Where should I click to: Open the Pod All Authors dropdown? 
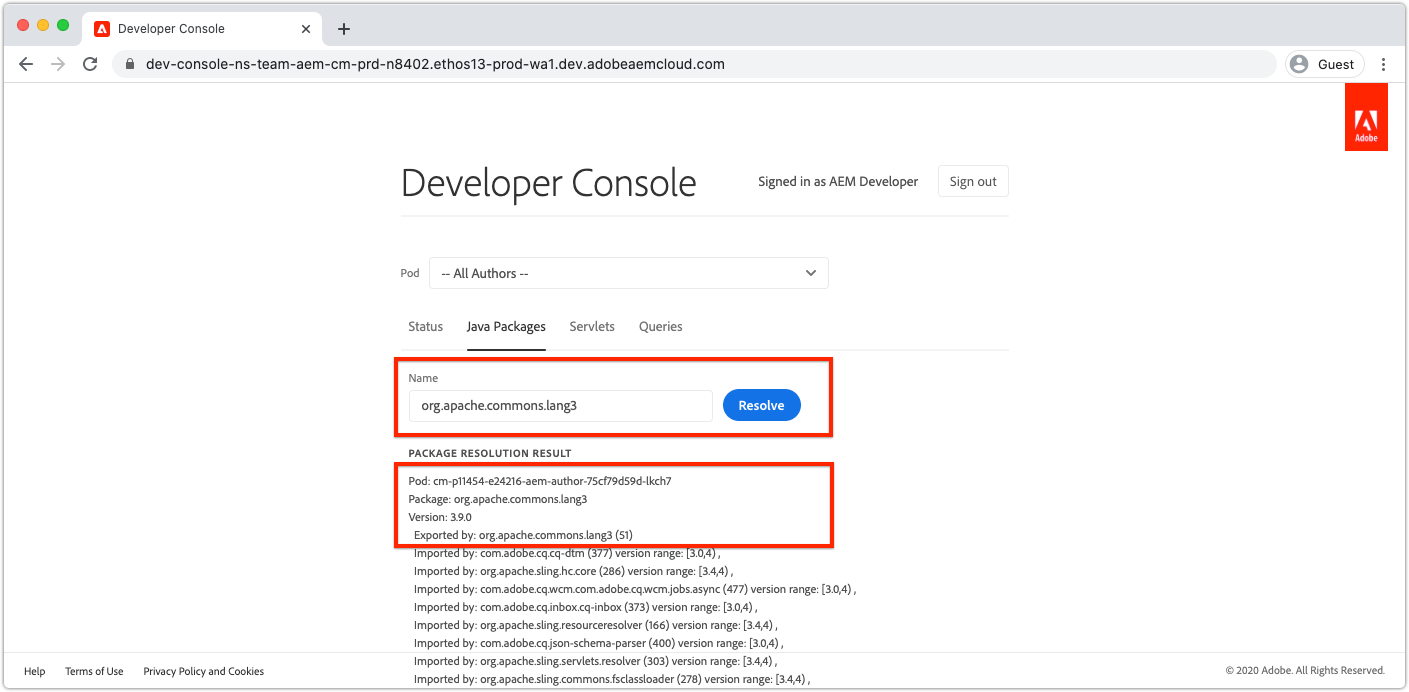(628, 273)
